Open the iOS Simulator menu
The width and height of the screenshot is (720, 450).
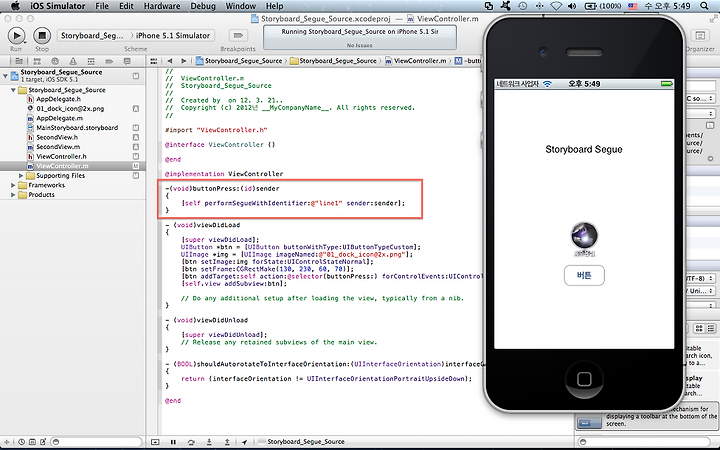point(57,6)
